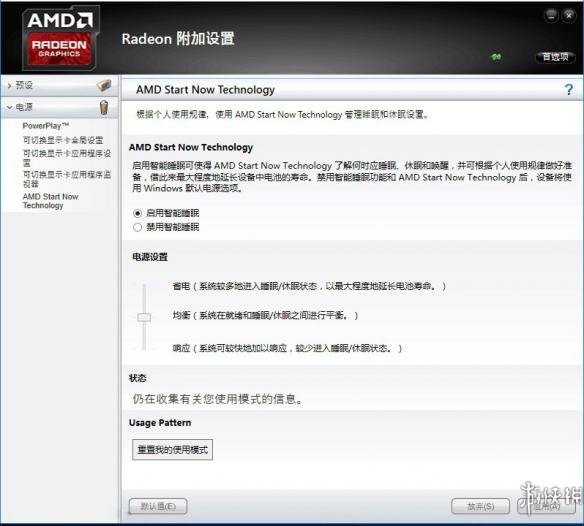The width and height of the screenshot is (584, 526).
Task: Select AMD Start Now Technology sidebar item
Action: (51, 201)
